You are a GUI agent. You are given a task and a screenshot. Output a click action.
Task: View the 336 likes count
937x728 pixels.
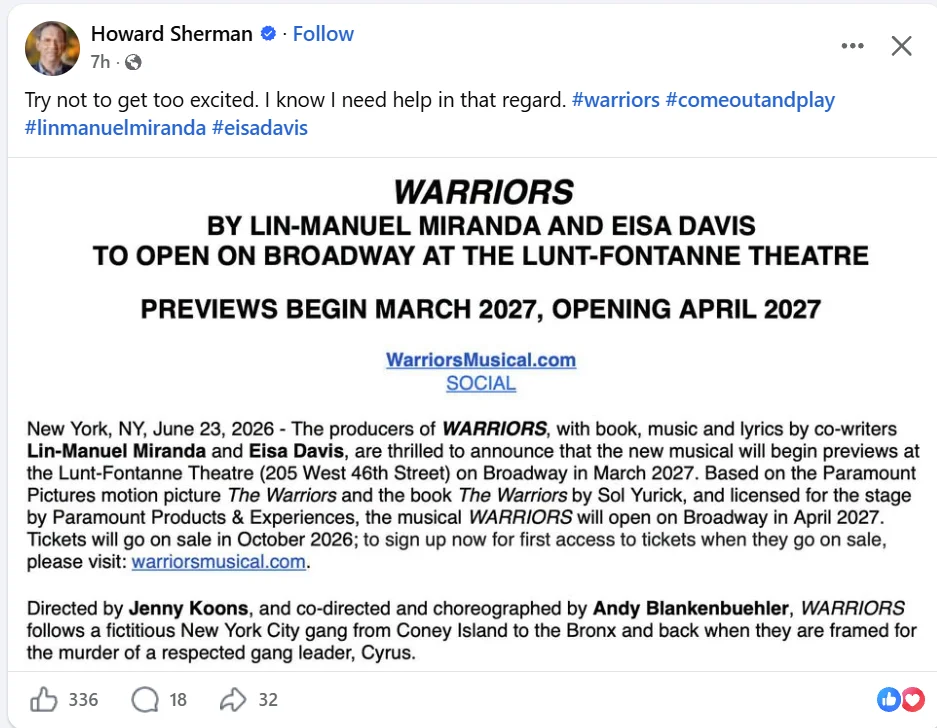click(x=83, y=700)
